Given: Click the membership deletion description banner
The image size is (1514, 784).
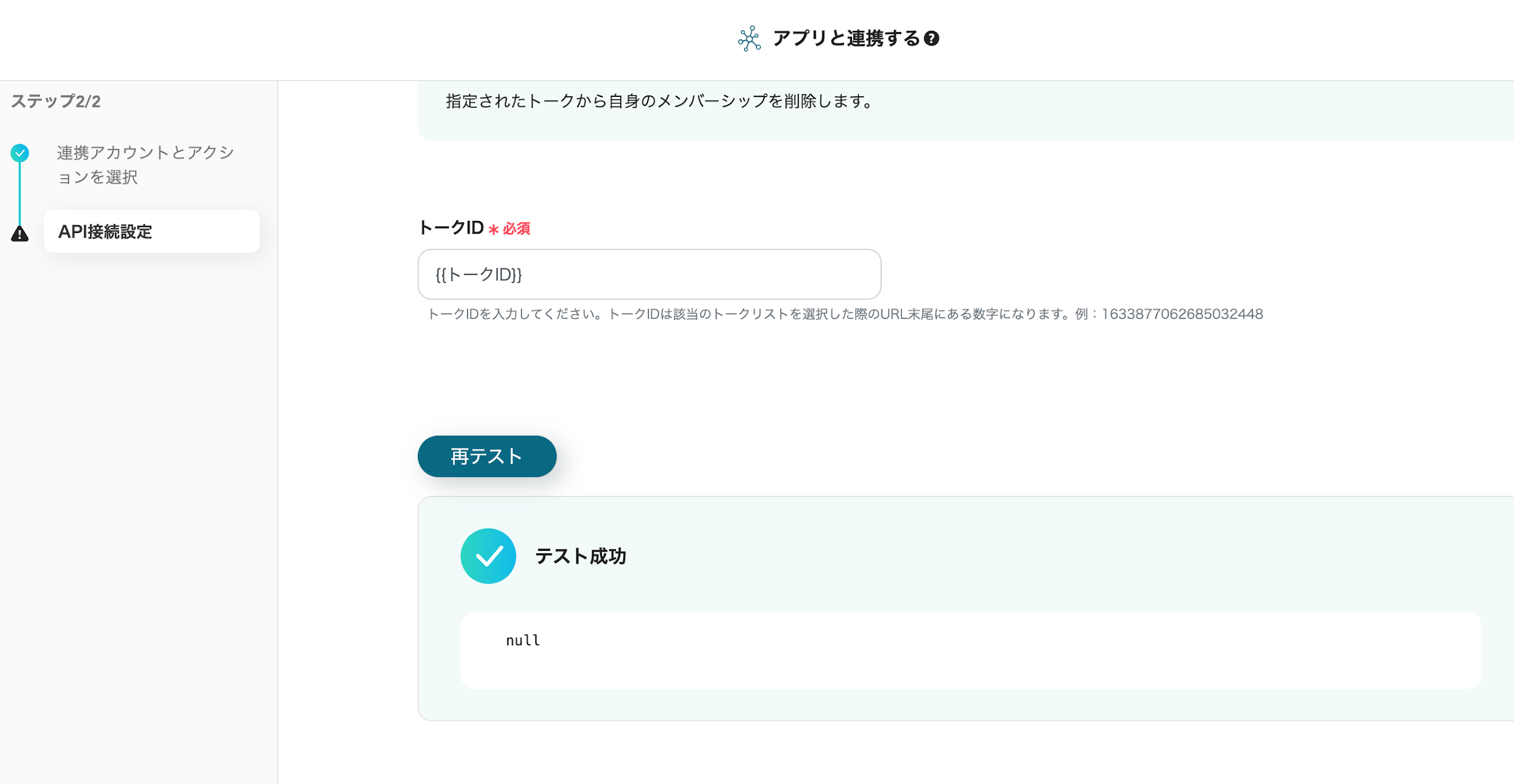Looking at the screenshot, I should pos(659,102).
